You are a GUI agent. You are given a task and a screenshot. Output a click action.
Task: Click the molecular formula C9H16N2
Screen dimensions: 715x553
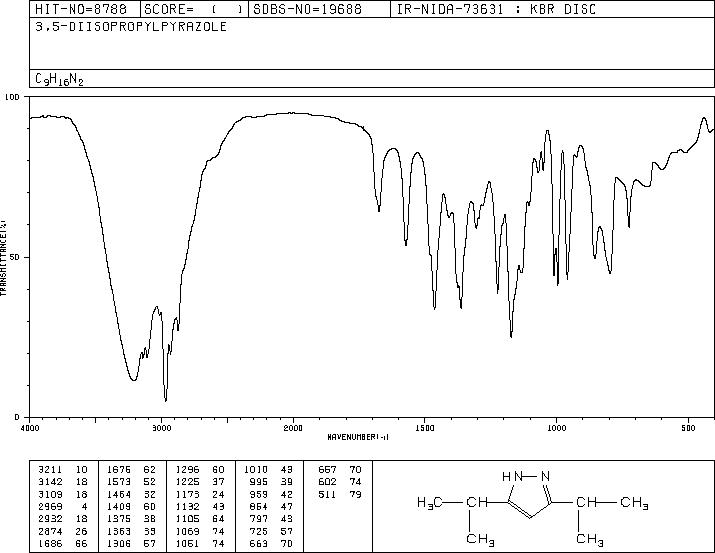[59, 79]
